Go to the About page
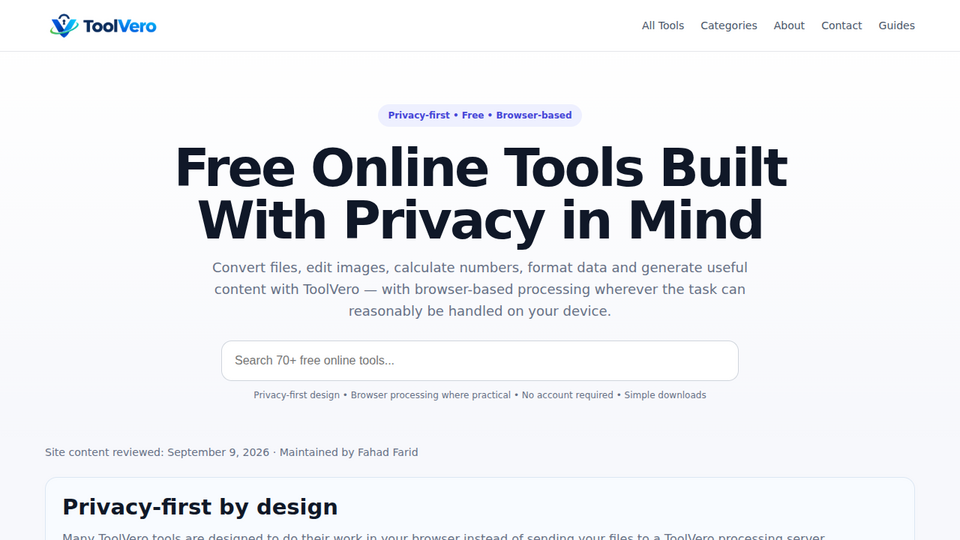This screenshot has height=540, width=960. point(789,26)
